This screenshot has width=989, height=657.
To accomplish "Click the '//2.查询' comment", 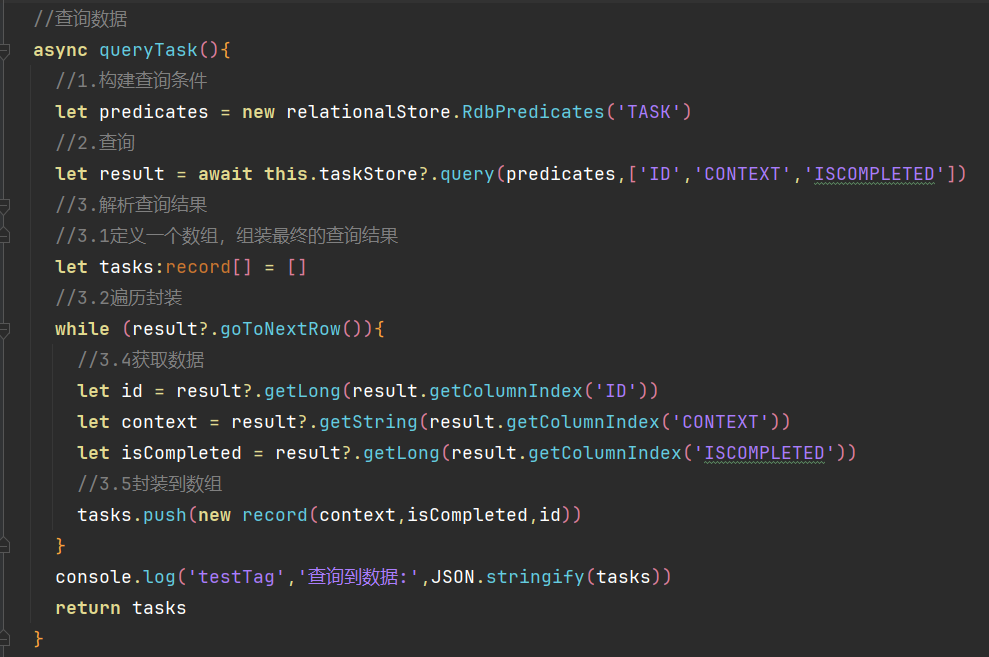I will tap(95, 142).
